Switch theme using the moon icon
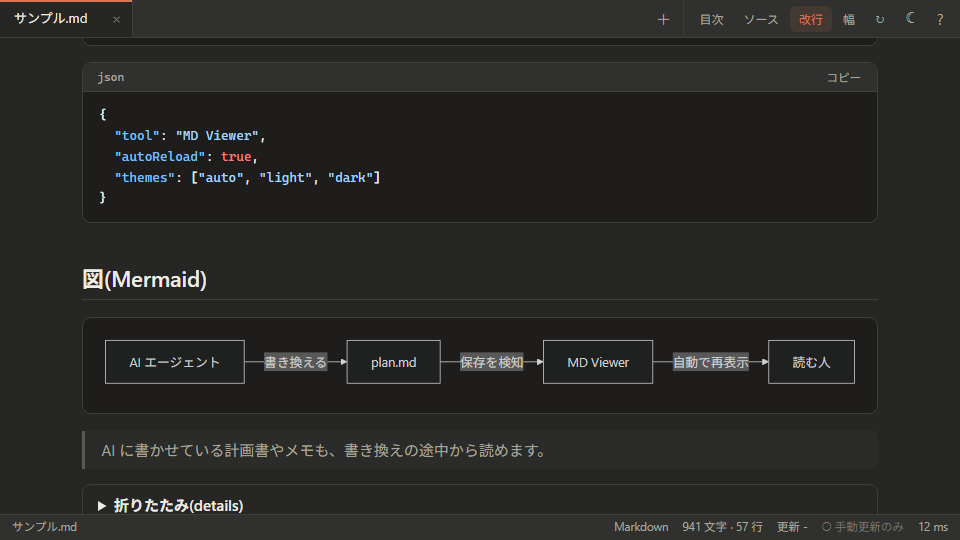 (910, 19)
